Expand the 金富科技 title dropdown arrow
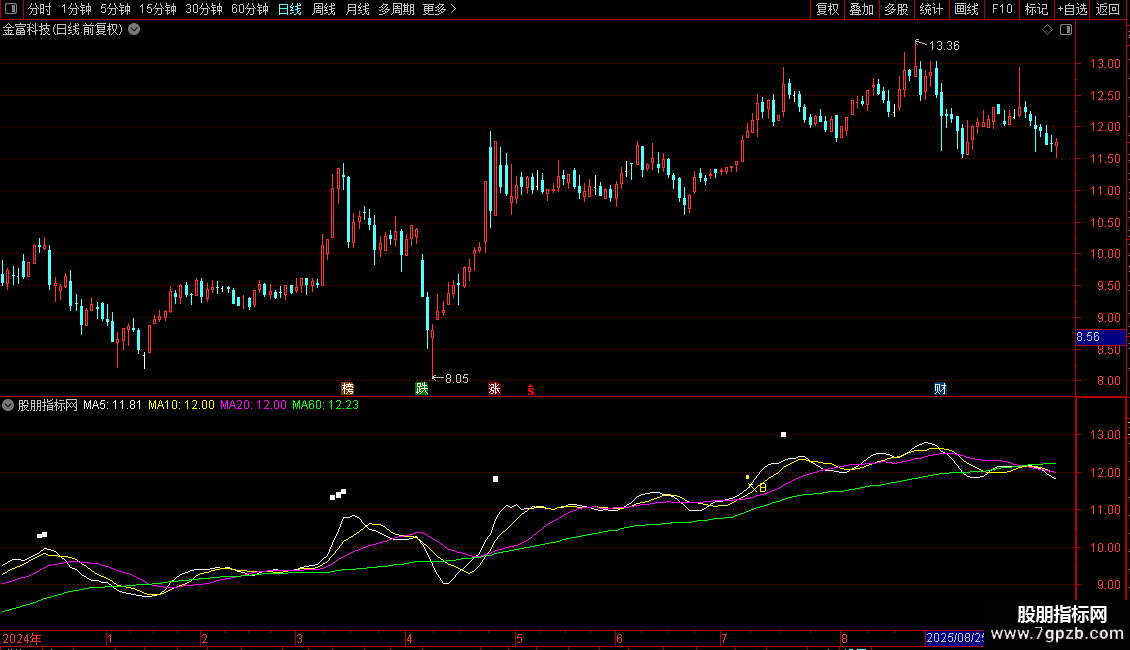The height and width of the screenshot is (650, 1130). coord(134,29)
